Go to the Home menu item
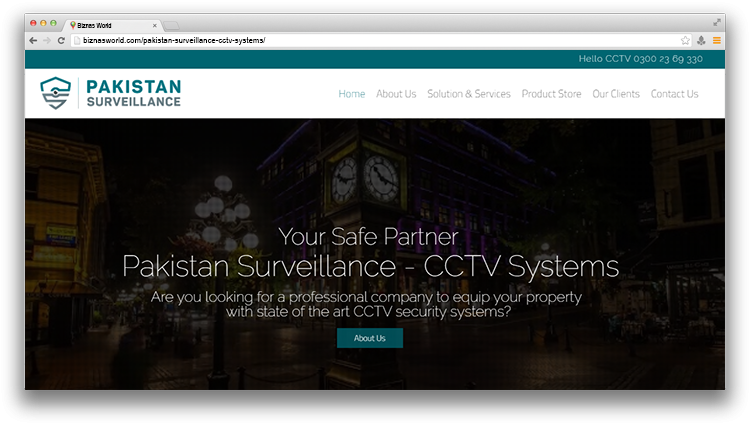 (x=352, y=94)
